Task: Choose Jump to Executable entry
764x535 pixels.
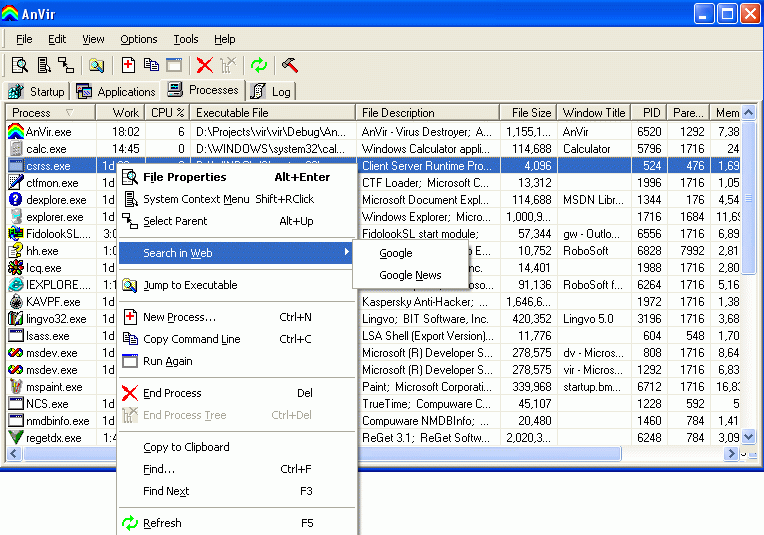Action: (237, 285)
